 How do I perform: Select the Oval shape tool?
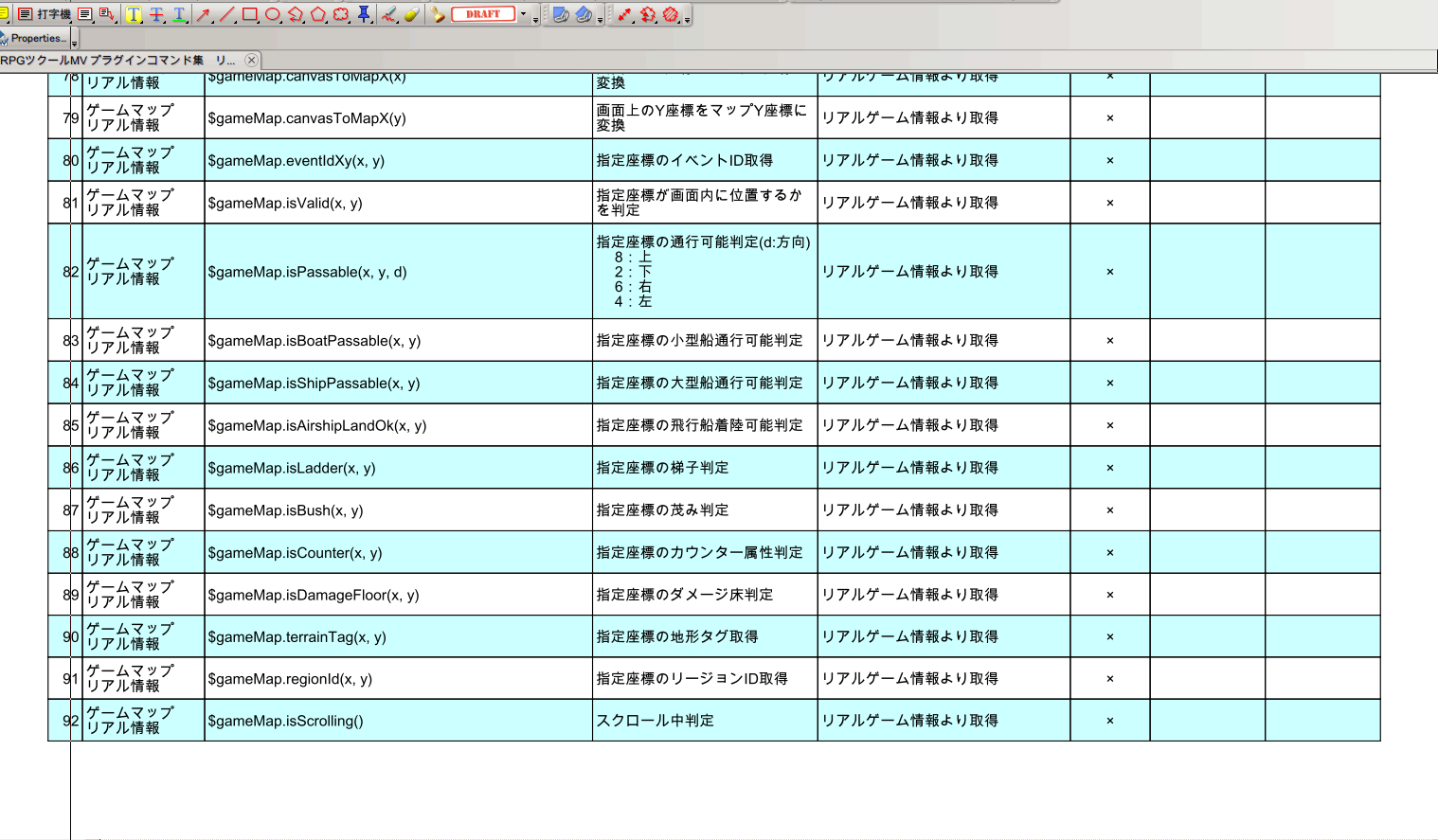[x=273, y=14]
